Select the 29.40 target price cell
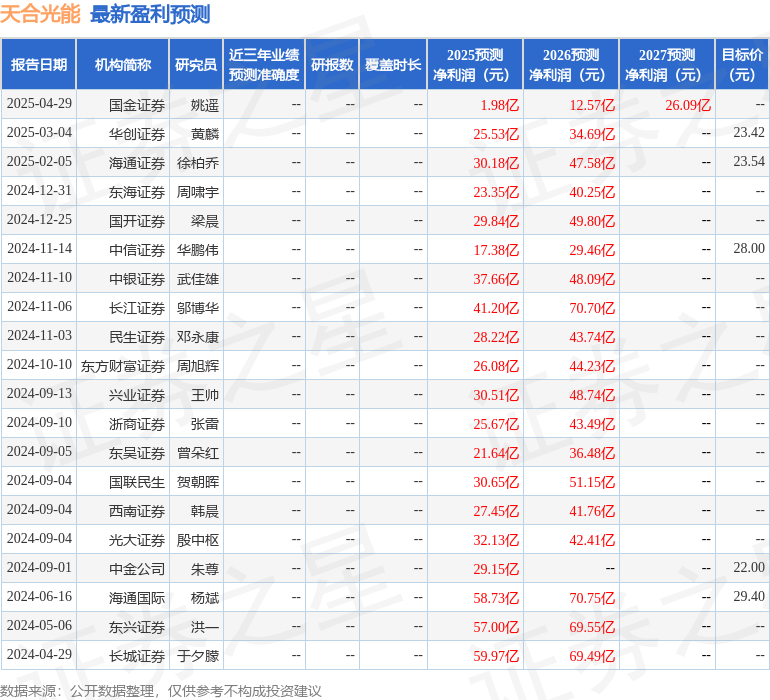770x700 pixels. [748, 597]
